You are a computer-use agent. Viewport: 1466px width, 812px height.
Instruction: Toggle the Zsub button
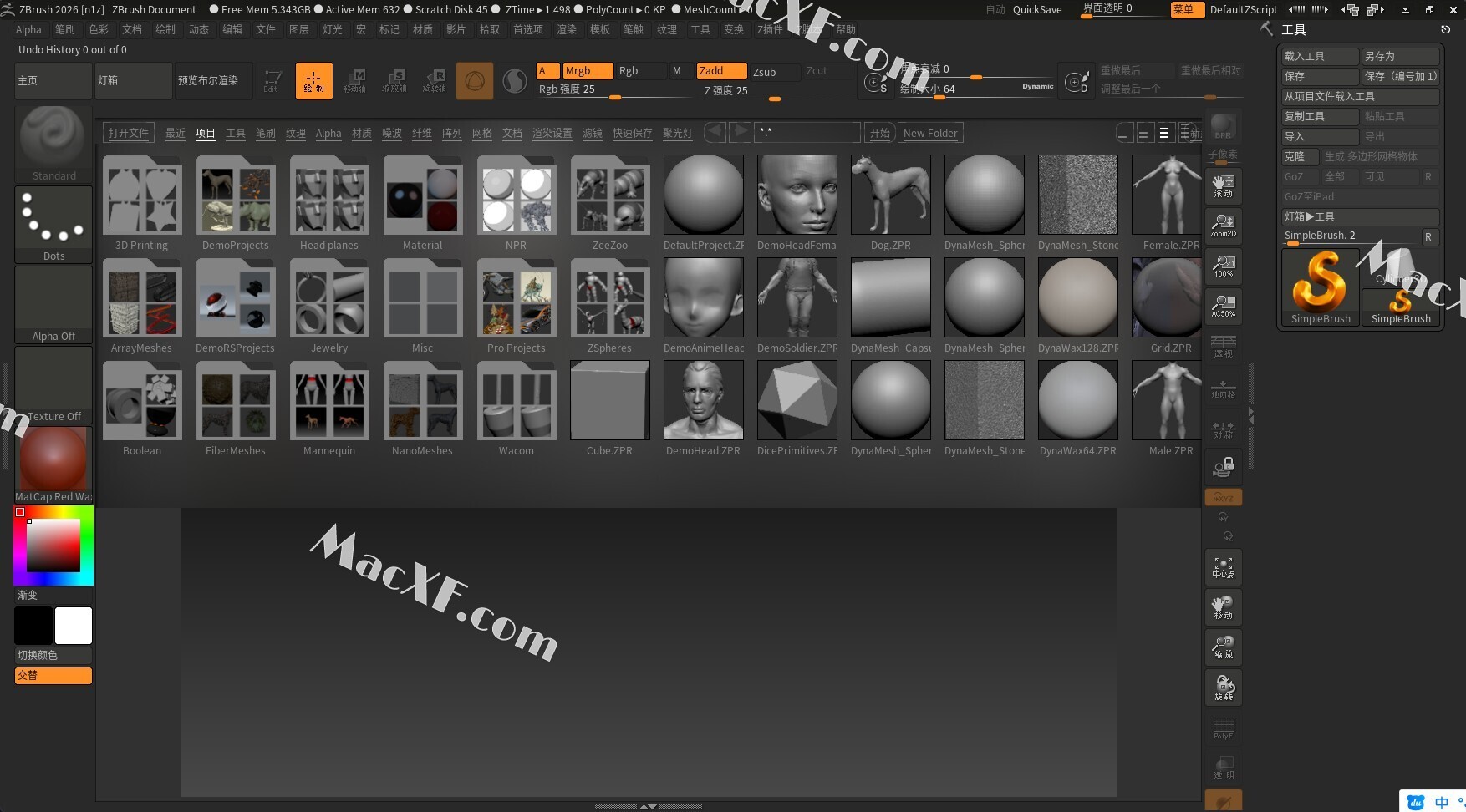tap(774, 72)
